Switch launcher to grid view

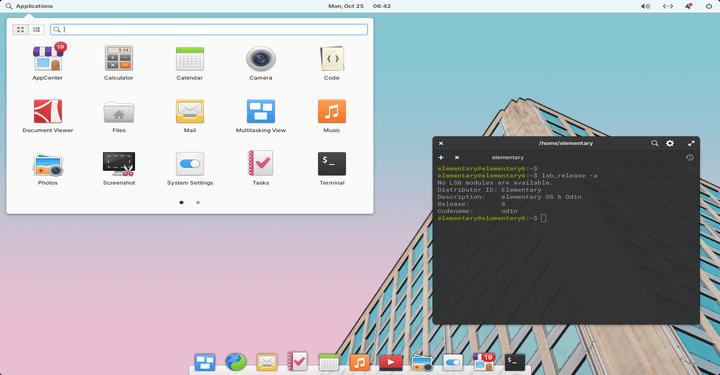pyautogui.click(x=20, y=29)
